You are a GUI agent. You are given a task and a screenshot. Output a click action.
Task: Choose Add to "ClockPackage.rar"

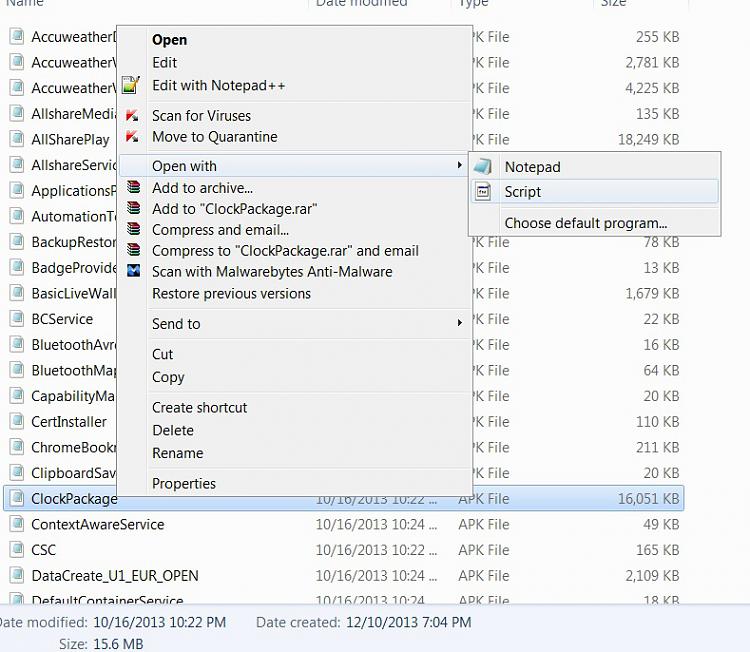click(234, 209)
